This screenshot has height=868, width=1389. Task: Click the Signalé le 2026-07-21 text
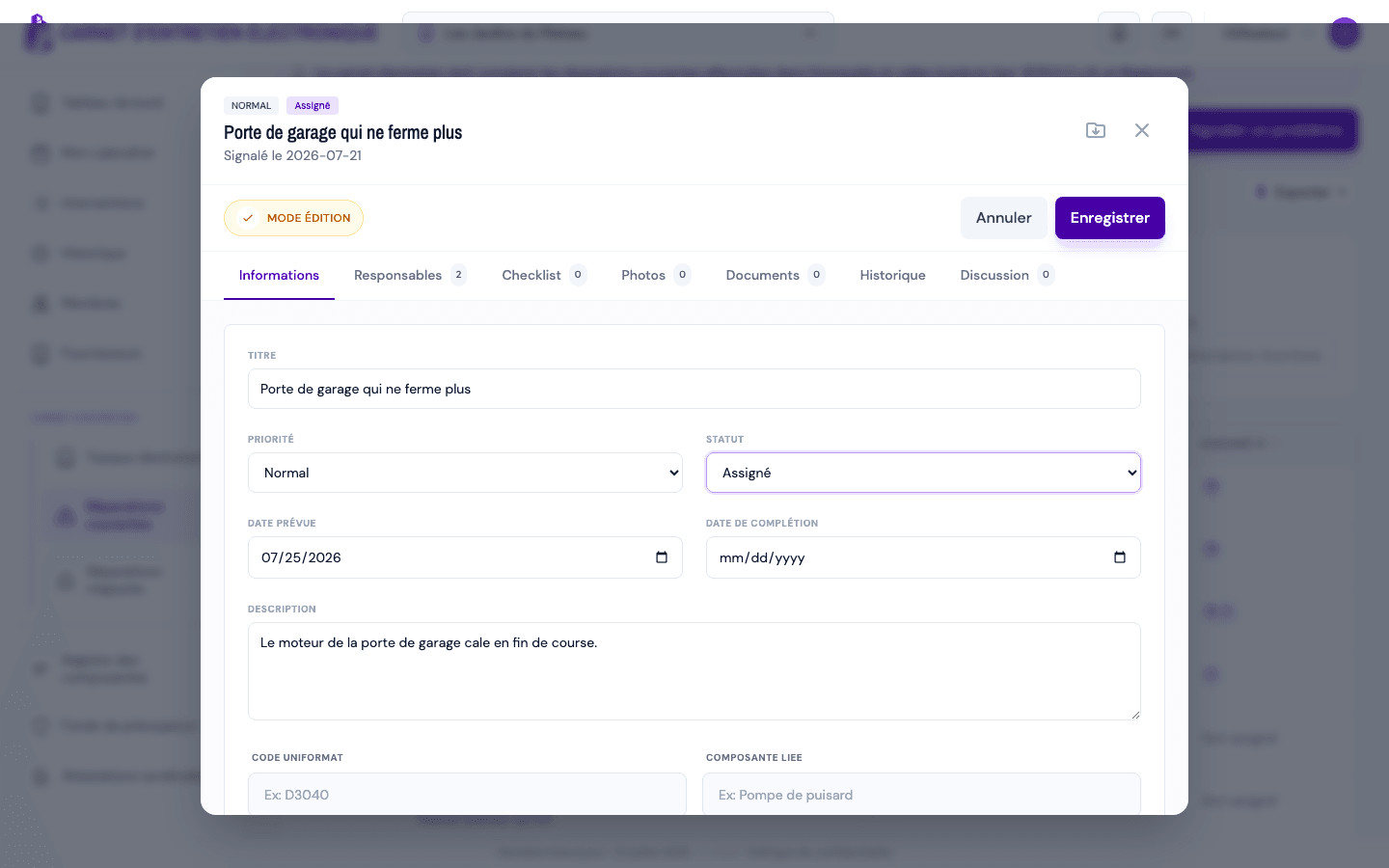click(x=292, y=155)
